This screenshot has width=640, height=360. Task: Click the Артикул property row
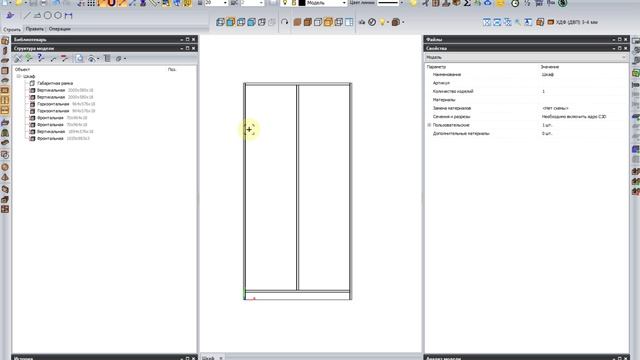tap(527, 83)
